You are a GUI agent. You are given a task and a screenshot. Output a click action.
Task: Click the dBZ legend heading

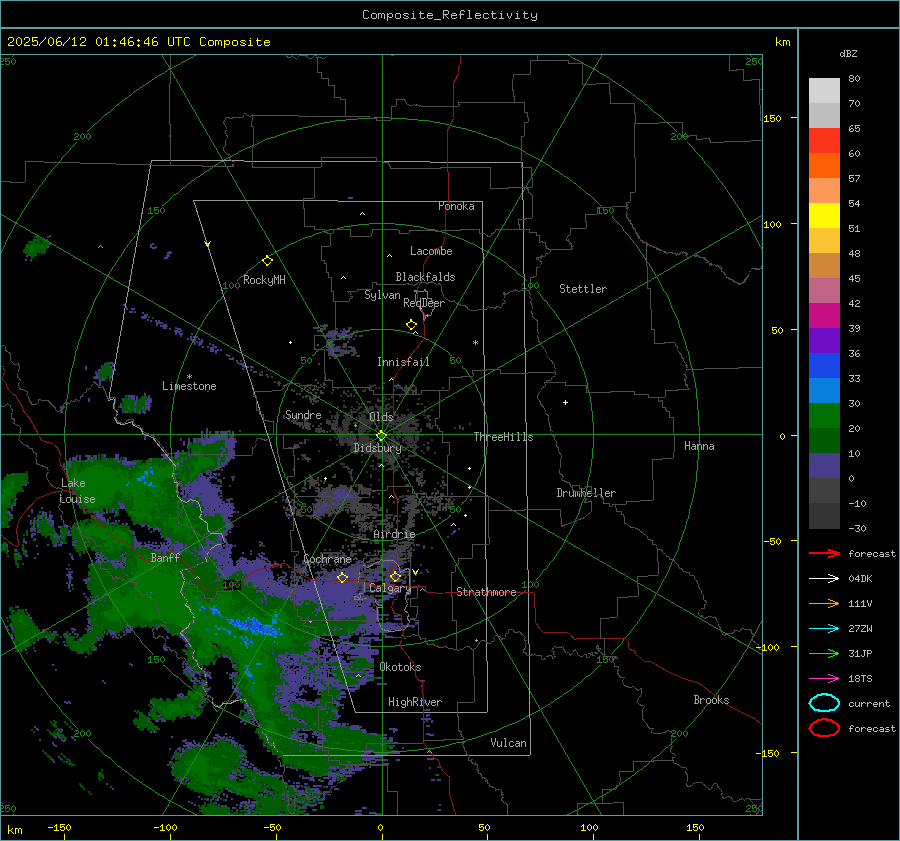[x=848, y=54]
